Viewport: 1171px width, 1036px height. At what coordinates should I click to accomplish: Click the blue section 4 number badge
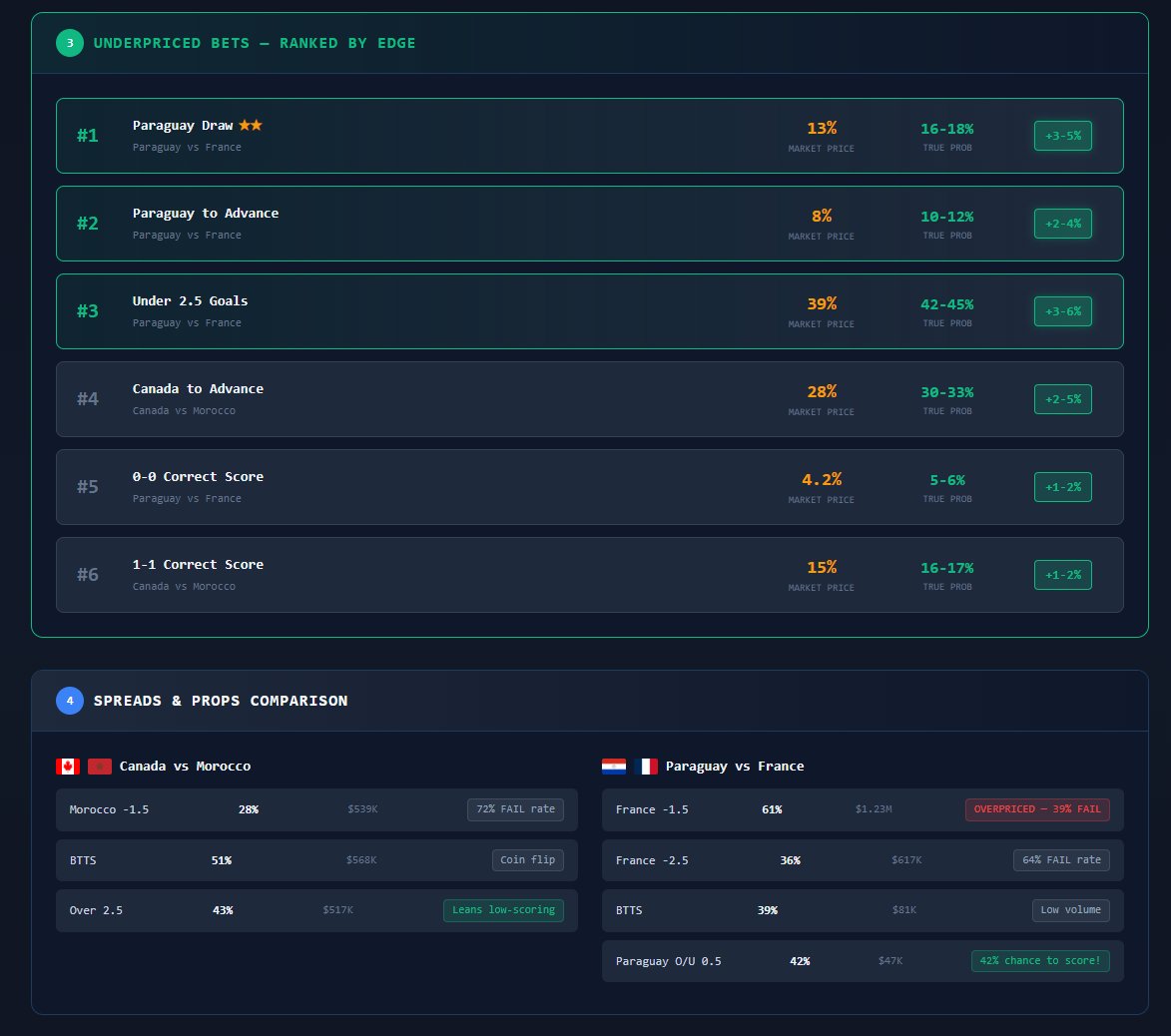(70, 700)
